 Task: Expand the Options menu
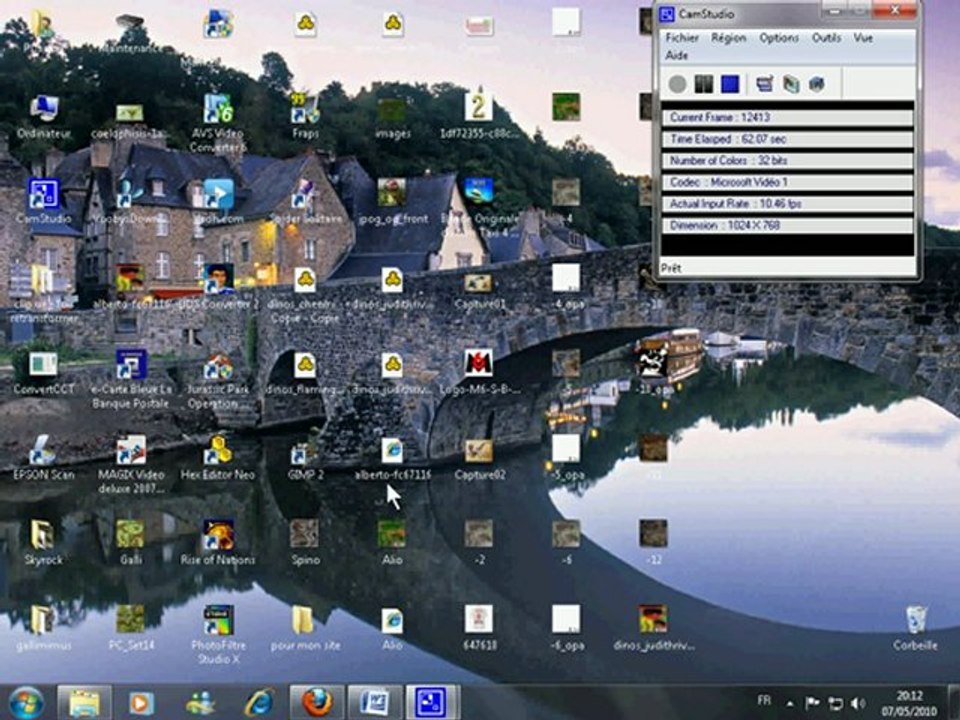pyautogui.click(x=779, y=38)
